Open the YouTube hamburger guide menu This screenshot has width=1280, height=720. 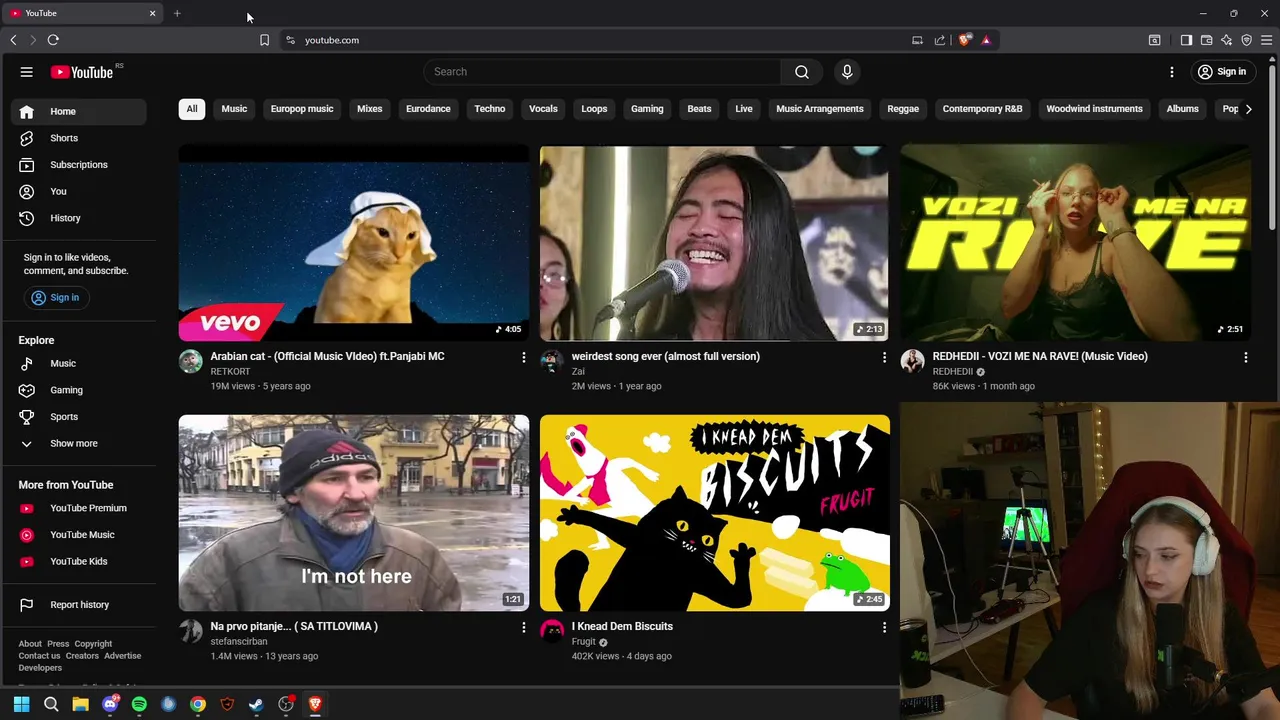27,72
